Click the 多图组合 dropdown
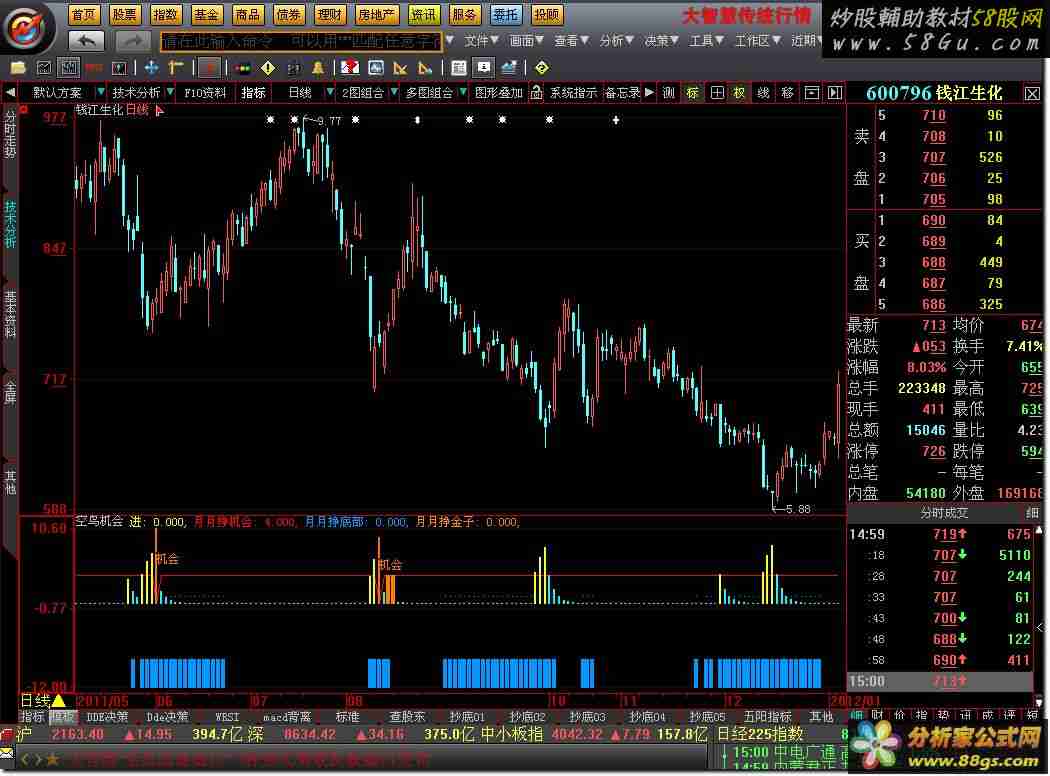1050x776 pixels. coord(435,93)
